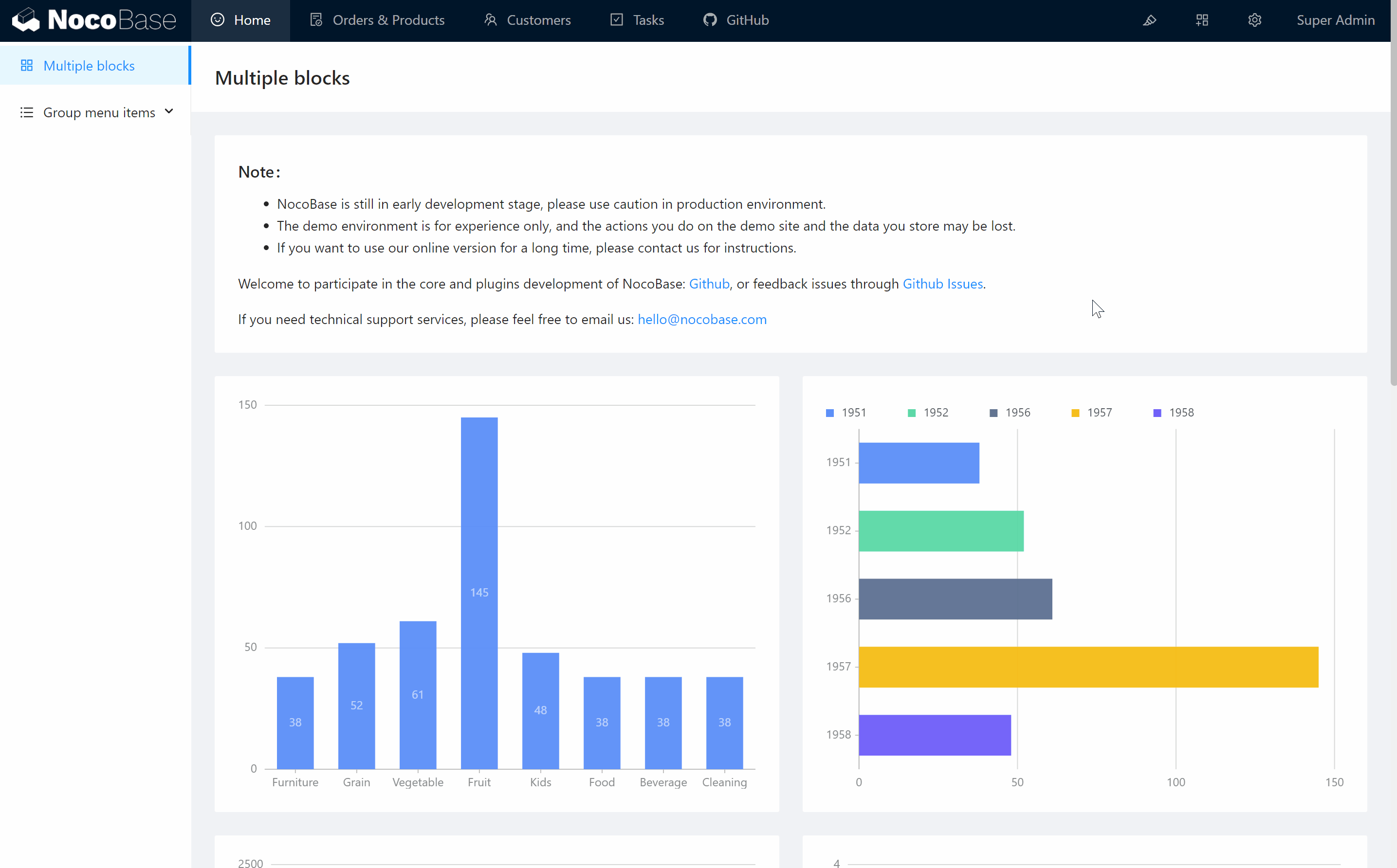1397x868 pixels.
Task: Click the hello@nocobase.com email link
Action: point(701,319)
